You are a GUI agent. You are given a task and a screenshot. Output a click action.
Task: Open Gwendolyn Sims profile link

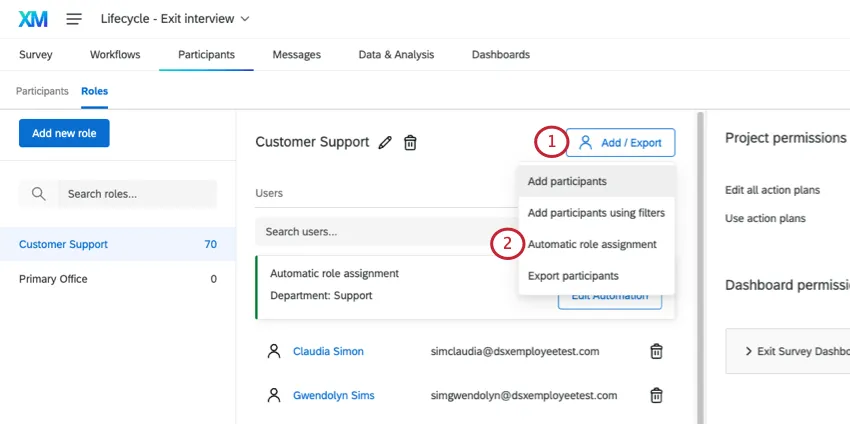click(333, 395)
